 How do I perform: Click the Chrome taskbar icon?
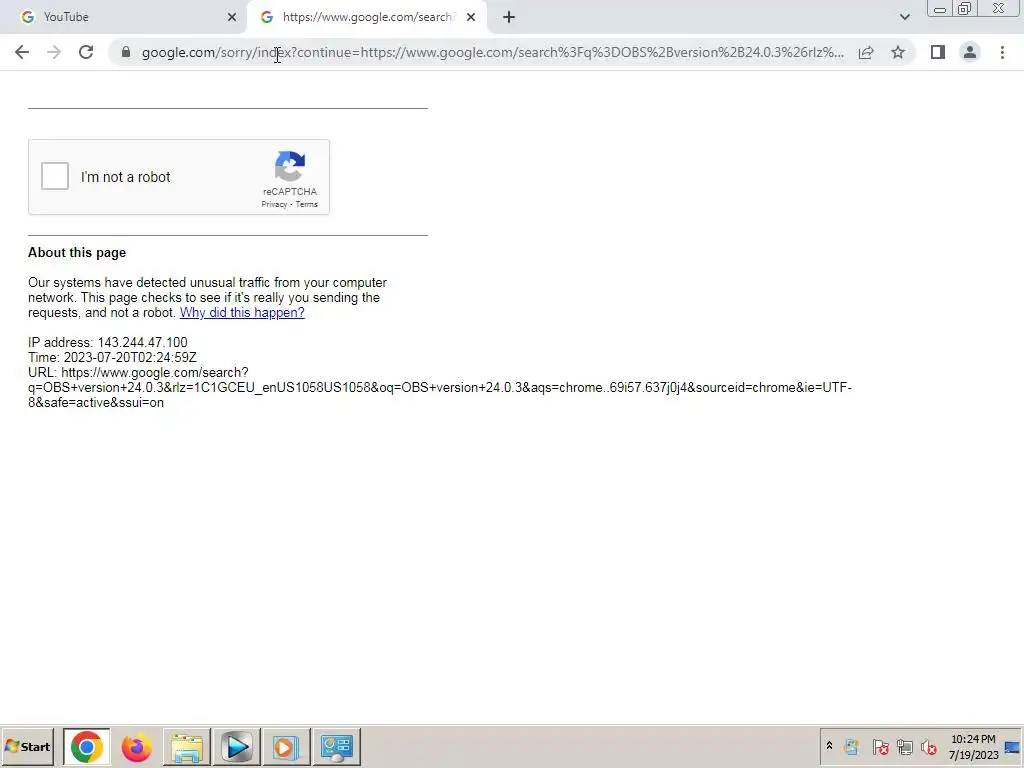[x=87, y=746]
